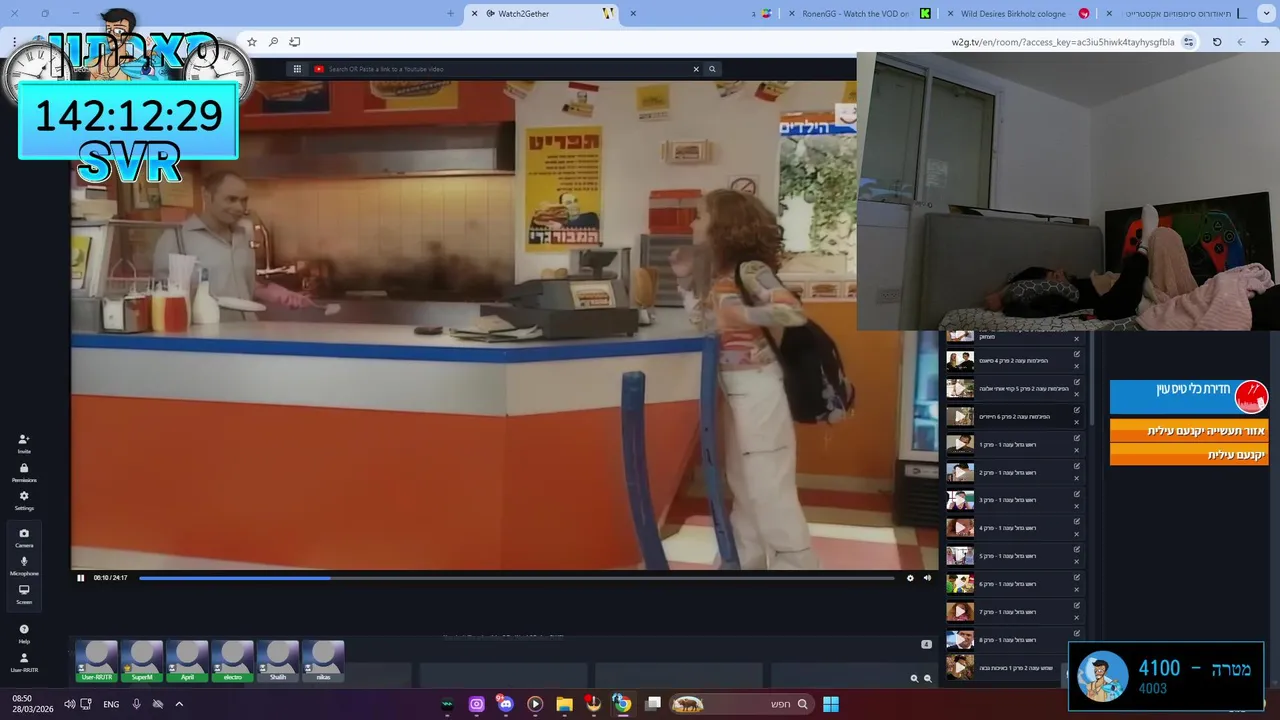Screen dimensions: 1280x720
Task: Clear the video search field with the X
Action: pyautogui.click(x=696, y=69)
